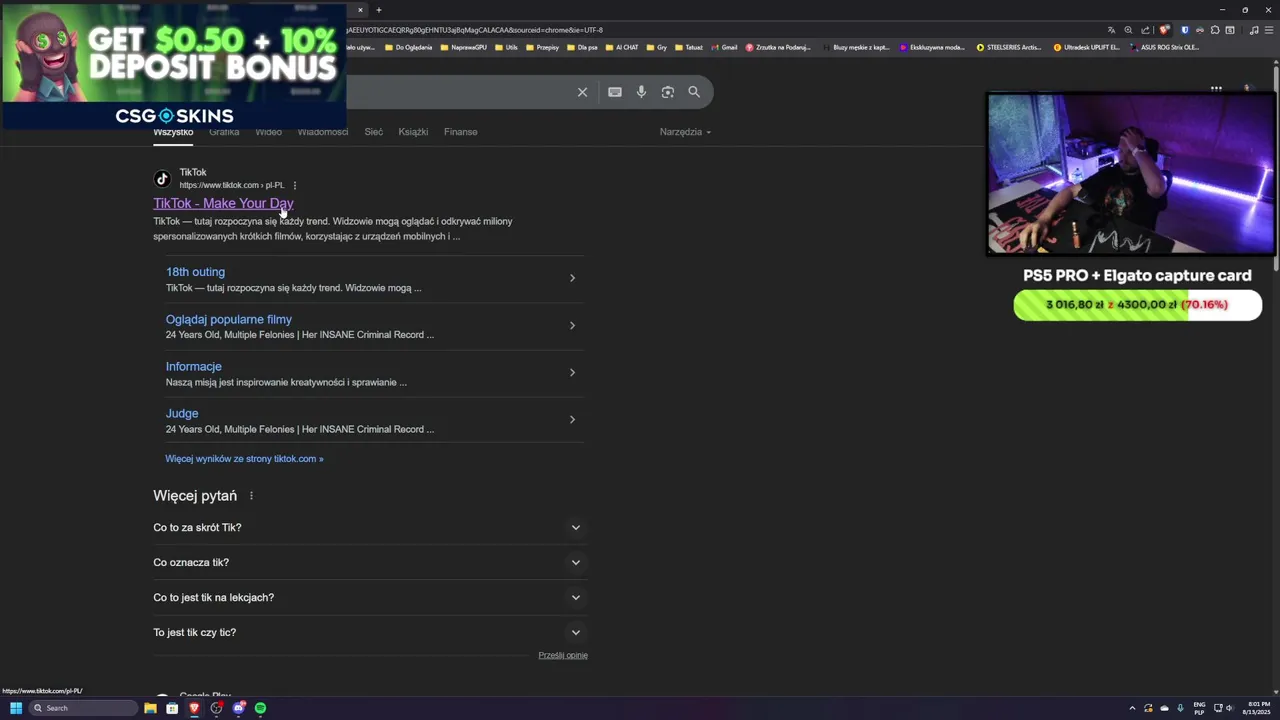The image size is (1280, 720).
Task: Click the donation goal progress bar
Action: point(1138,305)
